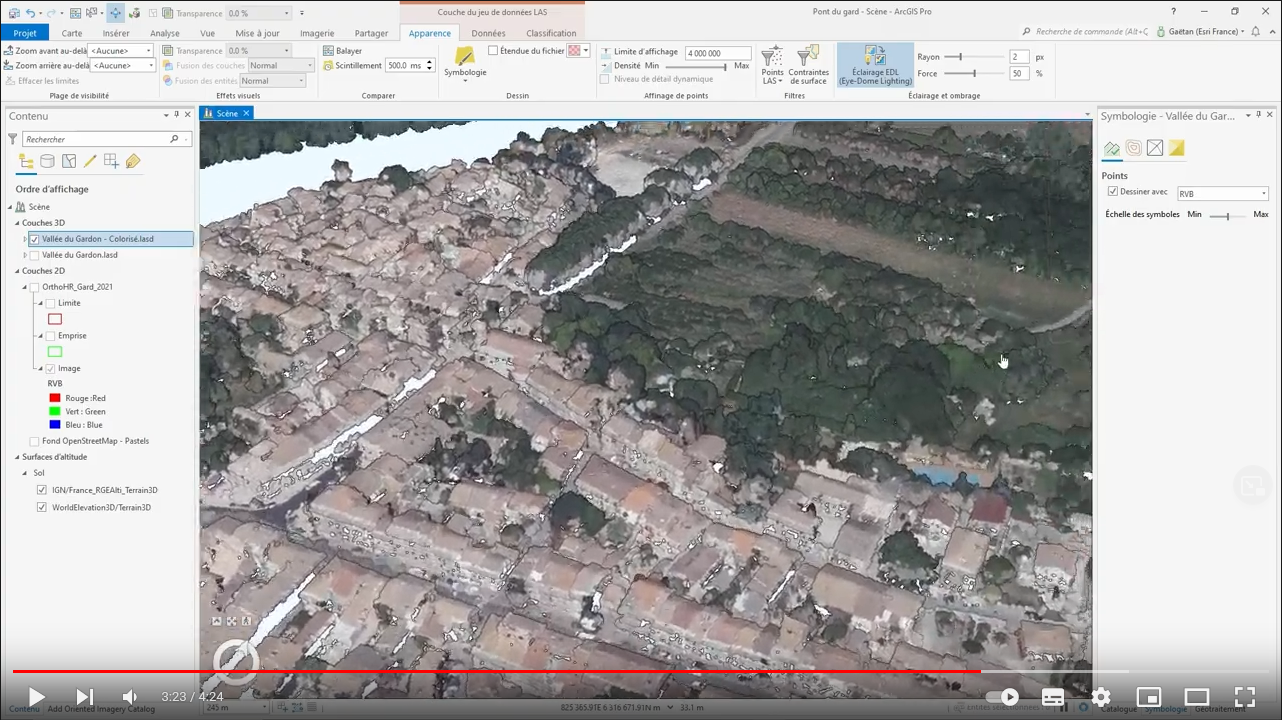Mute the video using the speaker icon
Viewport: 1282px width, 720px height.
coord(129,697)
